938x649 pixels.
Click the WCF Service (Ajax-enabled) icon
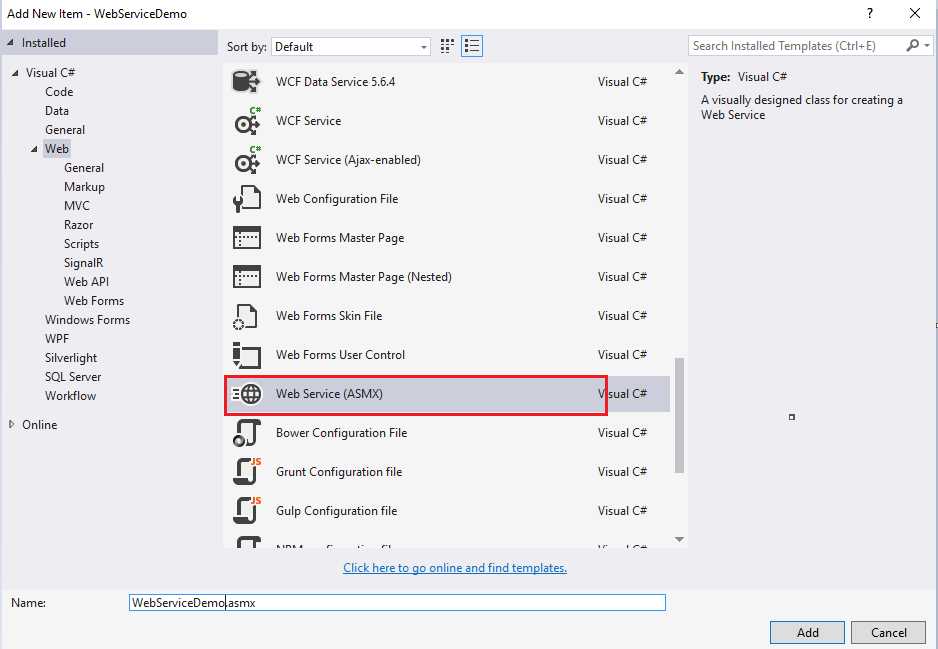click(x=247, y=160)
